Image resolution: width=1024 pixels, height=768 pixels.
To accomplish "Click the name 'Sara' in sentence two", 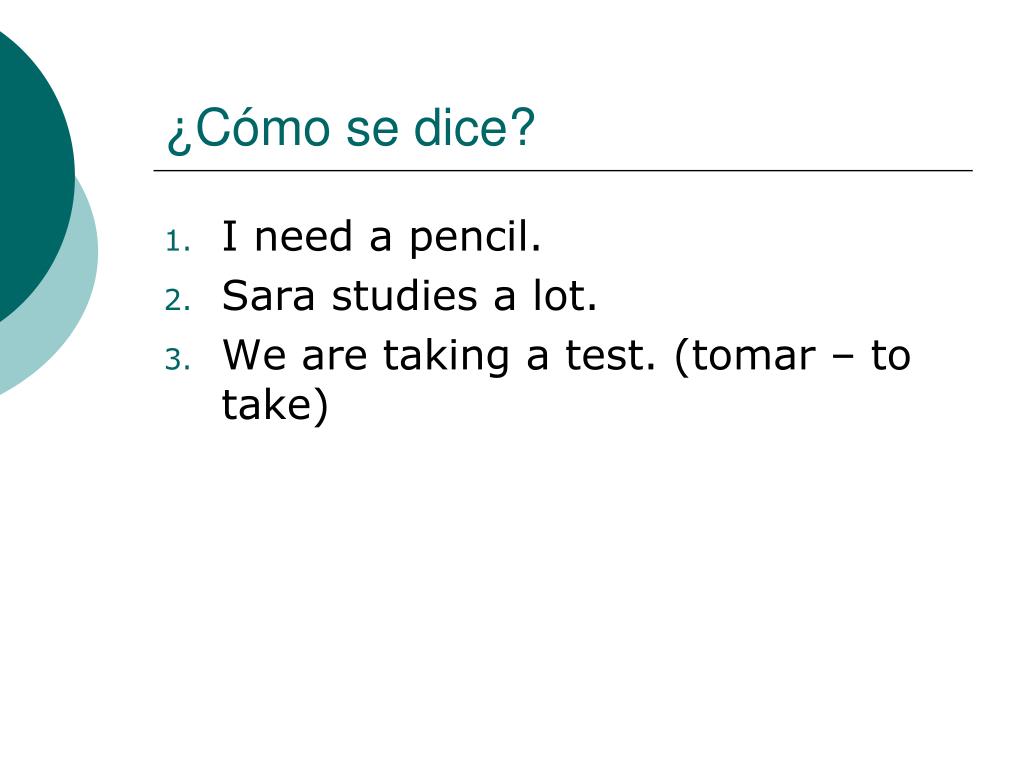I will coord(268,296).
